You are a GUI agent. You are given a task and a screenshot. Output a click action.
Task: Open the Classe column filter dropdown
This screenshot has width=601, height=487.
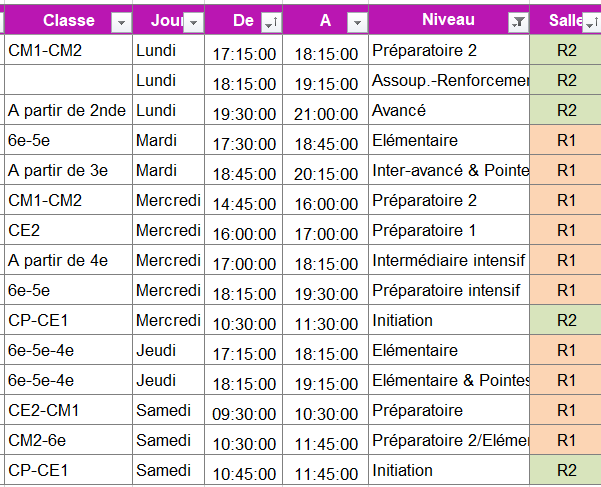coord(121,23)
